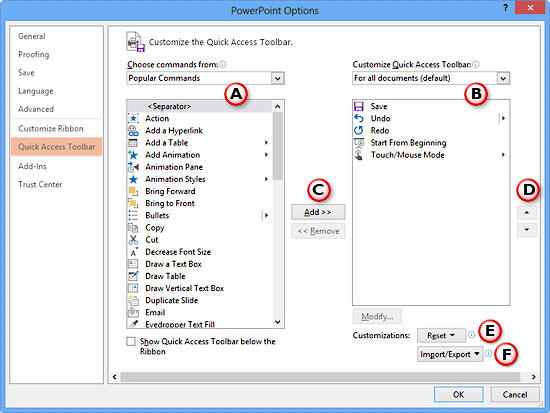550x413 pixels.
Task: Click the Add a Table icon
Action: tap(133, 143)
